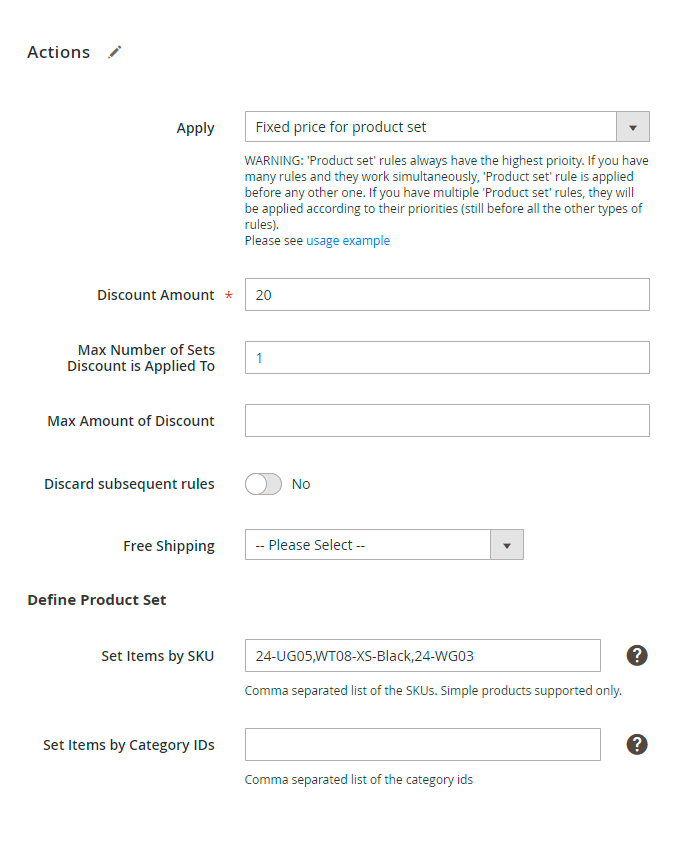Open help icon for Set Items by Category IDs

[637, 744]
